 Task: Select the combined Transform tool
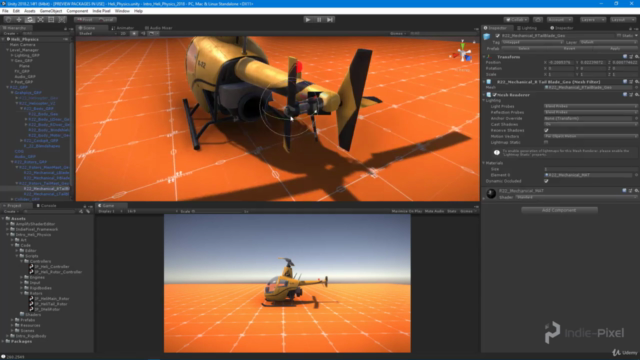coord(62,19)
